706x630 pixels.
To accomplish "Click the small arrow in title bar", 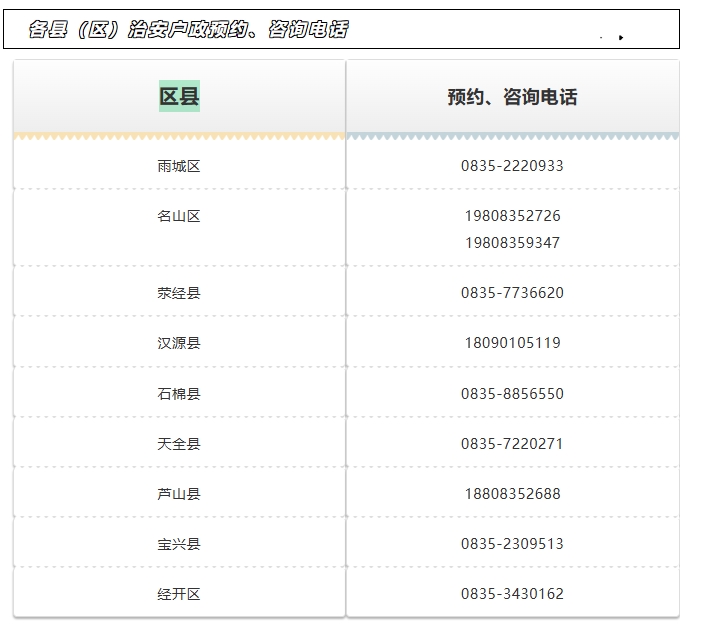I will (621, 38).
